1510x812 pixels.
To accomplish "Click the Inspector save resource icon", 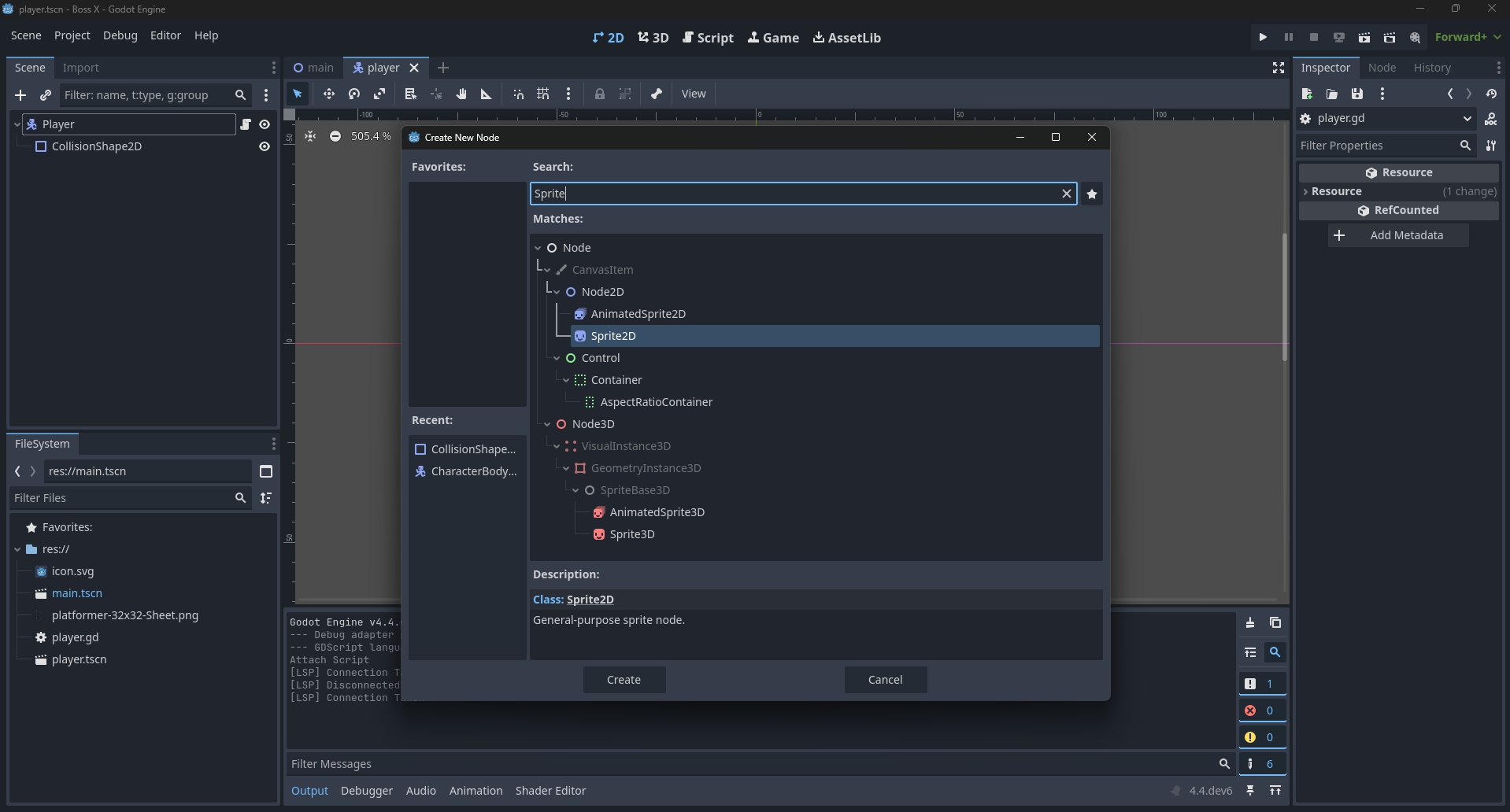I will click(1357, 94).
